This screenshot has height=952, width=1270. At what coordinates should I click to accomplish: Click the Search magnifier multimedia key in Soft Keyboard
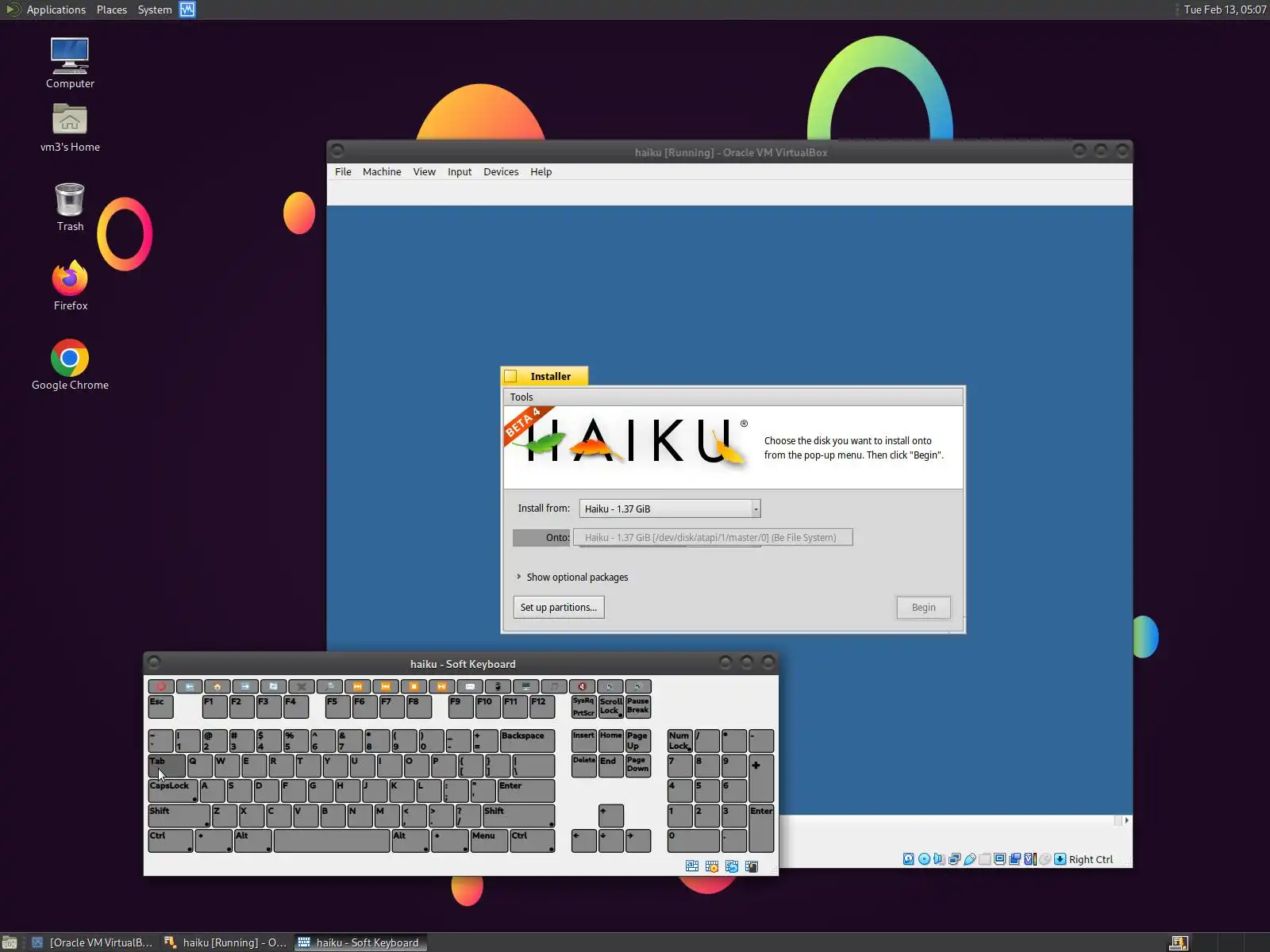pyautogui.click(x=329, y=686)
